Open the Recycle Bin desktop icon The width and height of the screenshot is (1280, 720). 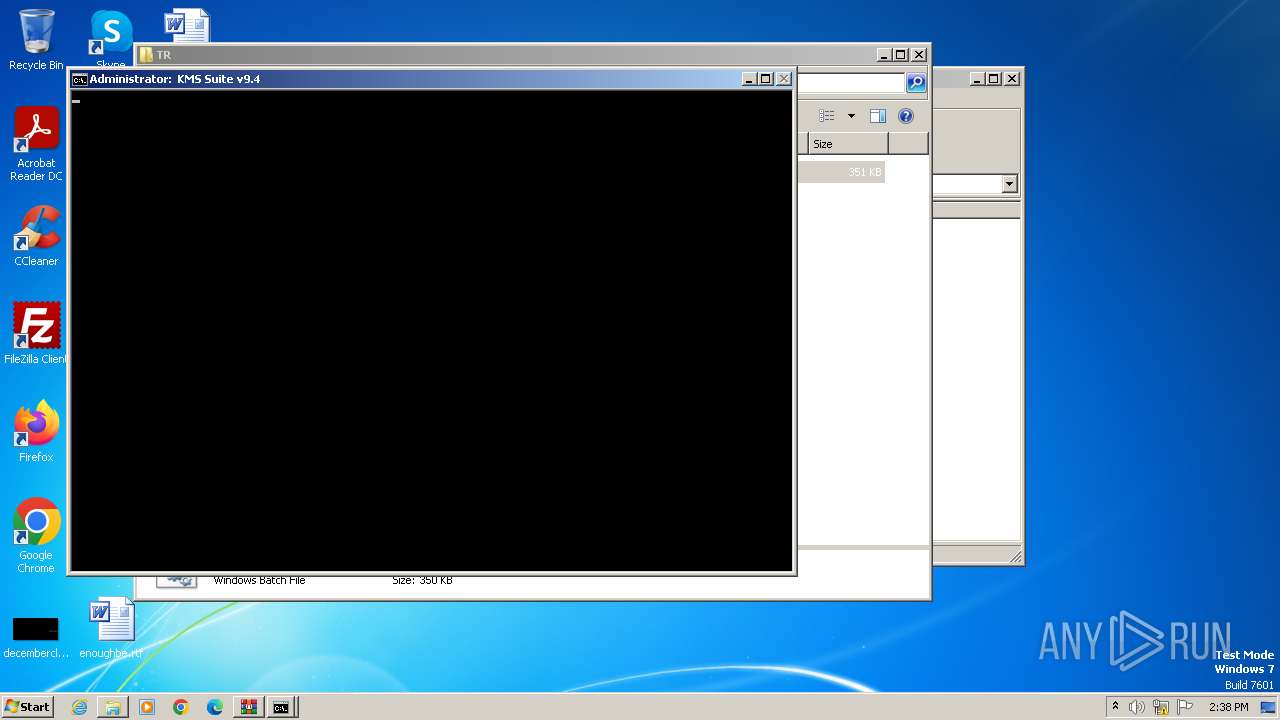[36, 39]
